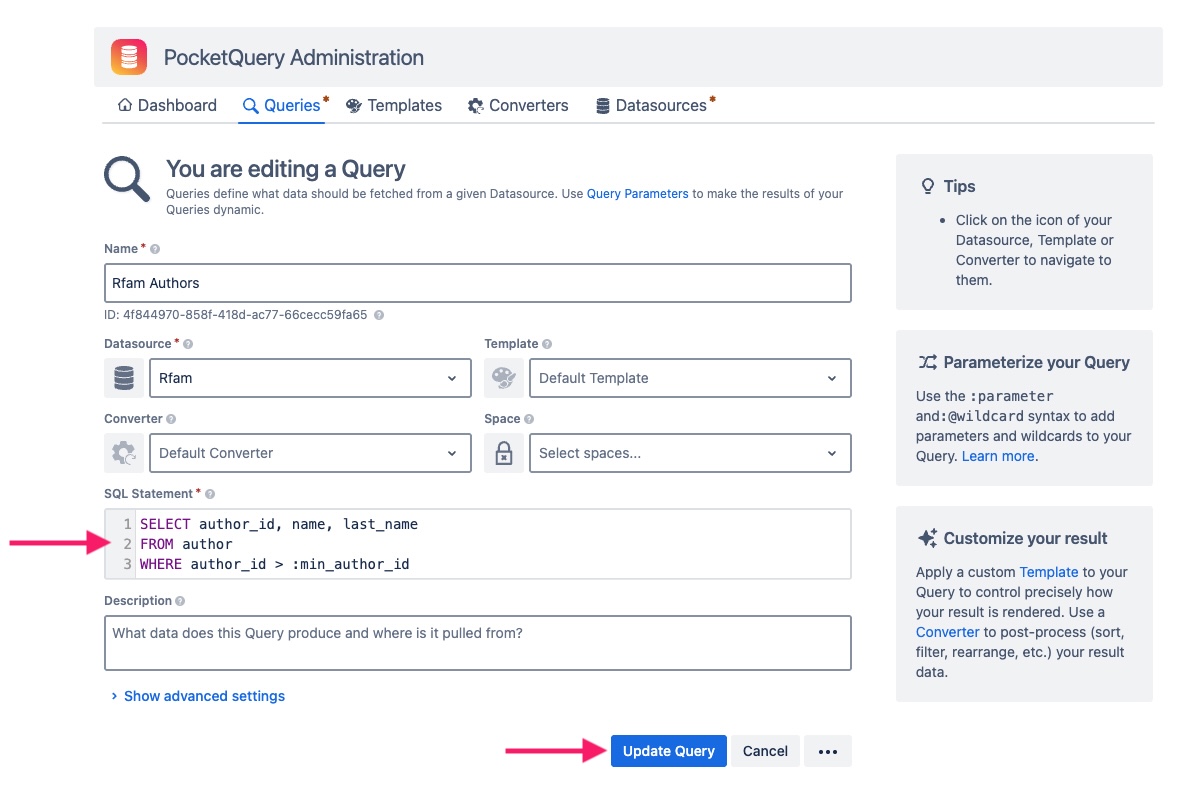Click the Converter gear icon button
The width and height of the screenshot is (1190, 790).
[x=124, y=453]
